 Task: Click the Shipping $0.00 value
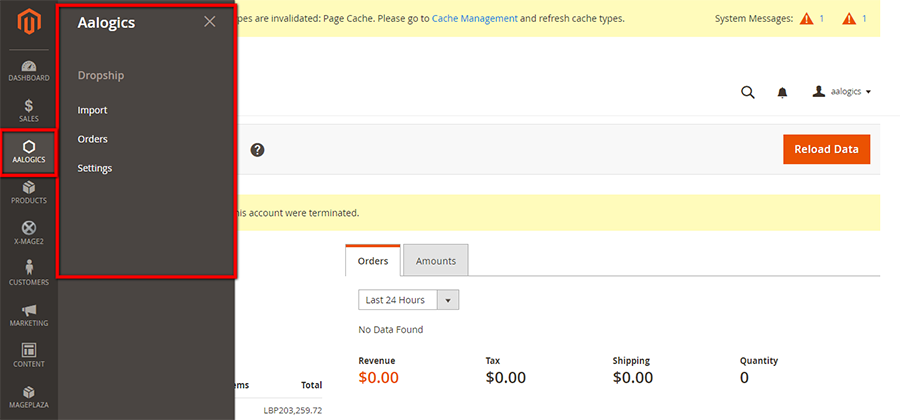point(633,378)
